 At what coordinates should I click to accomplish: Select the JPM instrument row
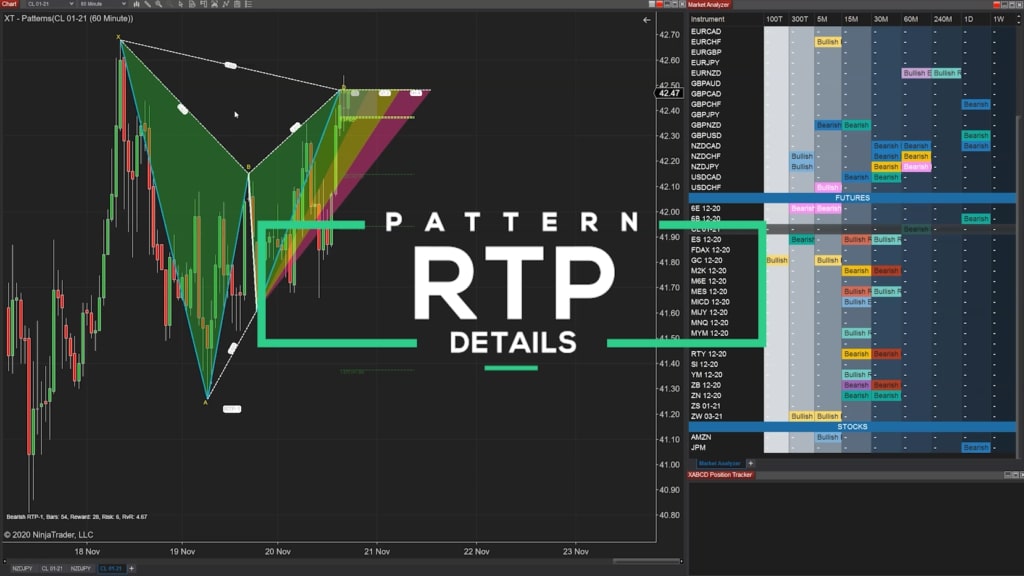852,448
